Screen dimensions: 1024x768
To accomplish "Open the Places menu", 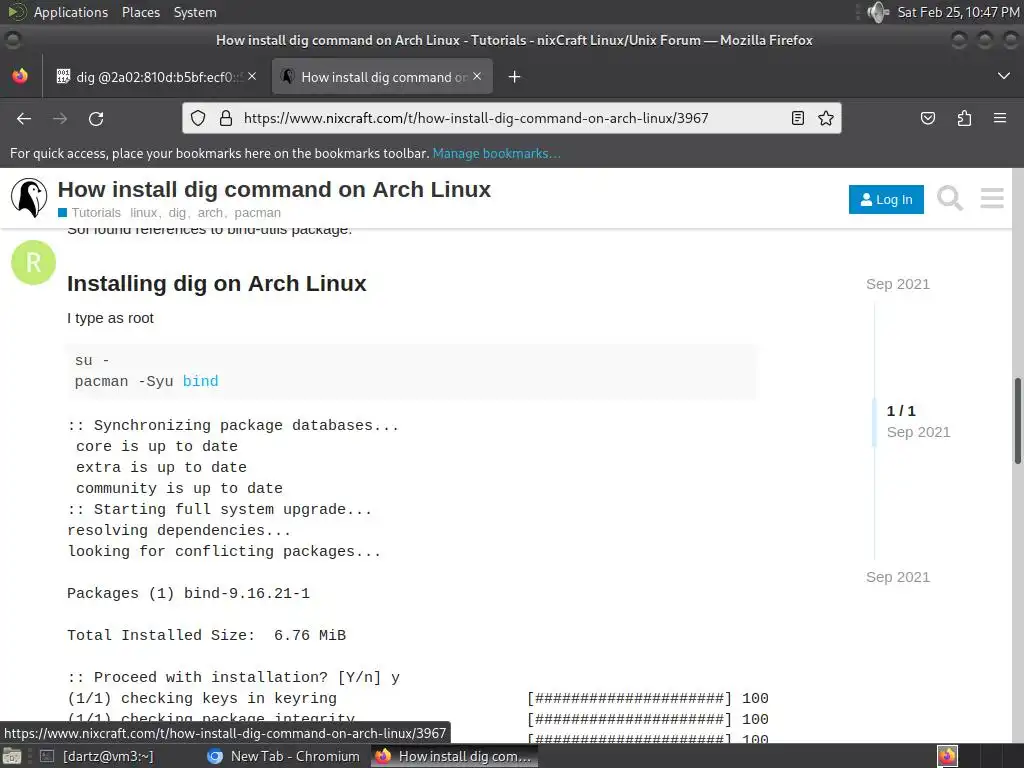I will coord(140,12).
